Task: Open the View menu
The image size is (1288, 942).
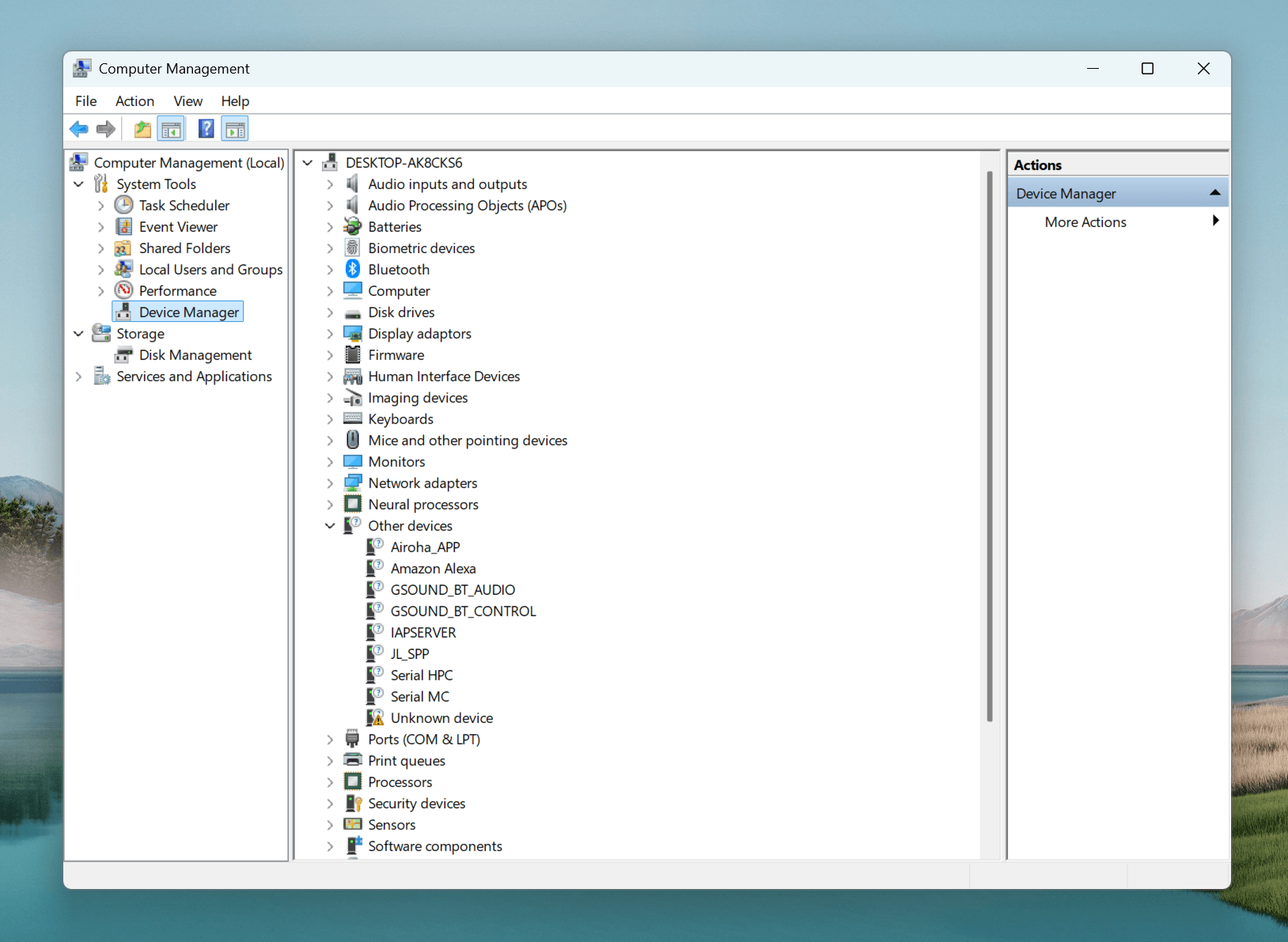Action: pyautogui.click(x=188, y=101)
